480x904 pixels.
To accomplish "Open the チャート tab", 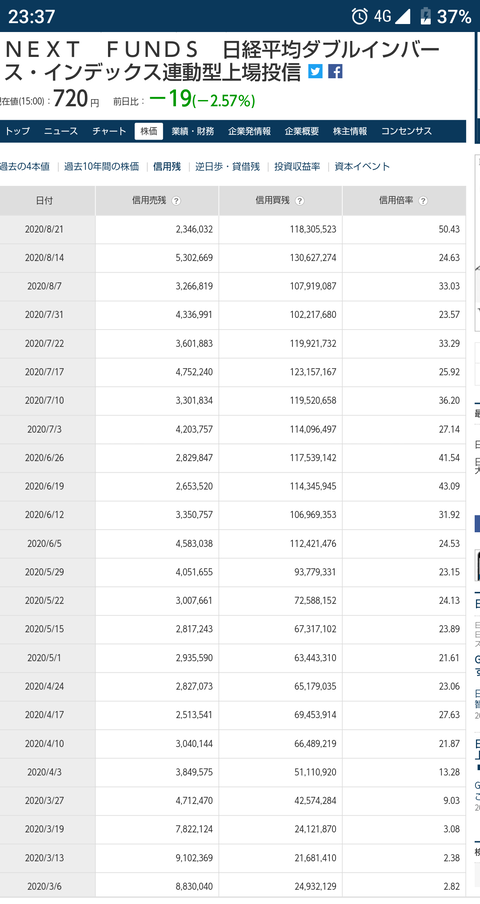I will (109, 131).
